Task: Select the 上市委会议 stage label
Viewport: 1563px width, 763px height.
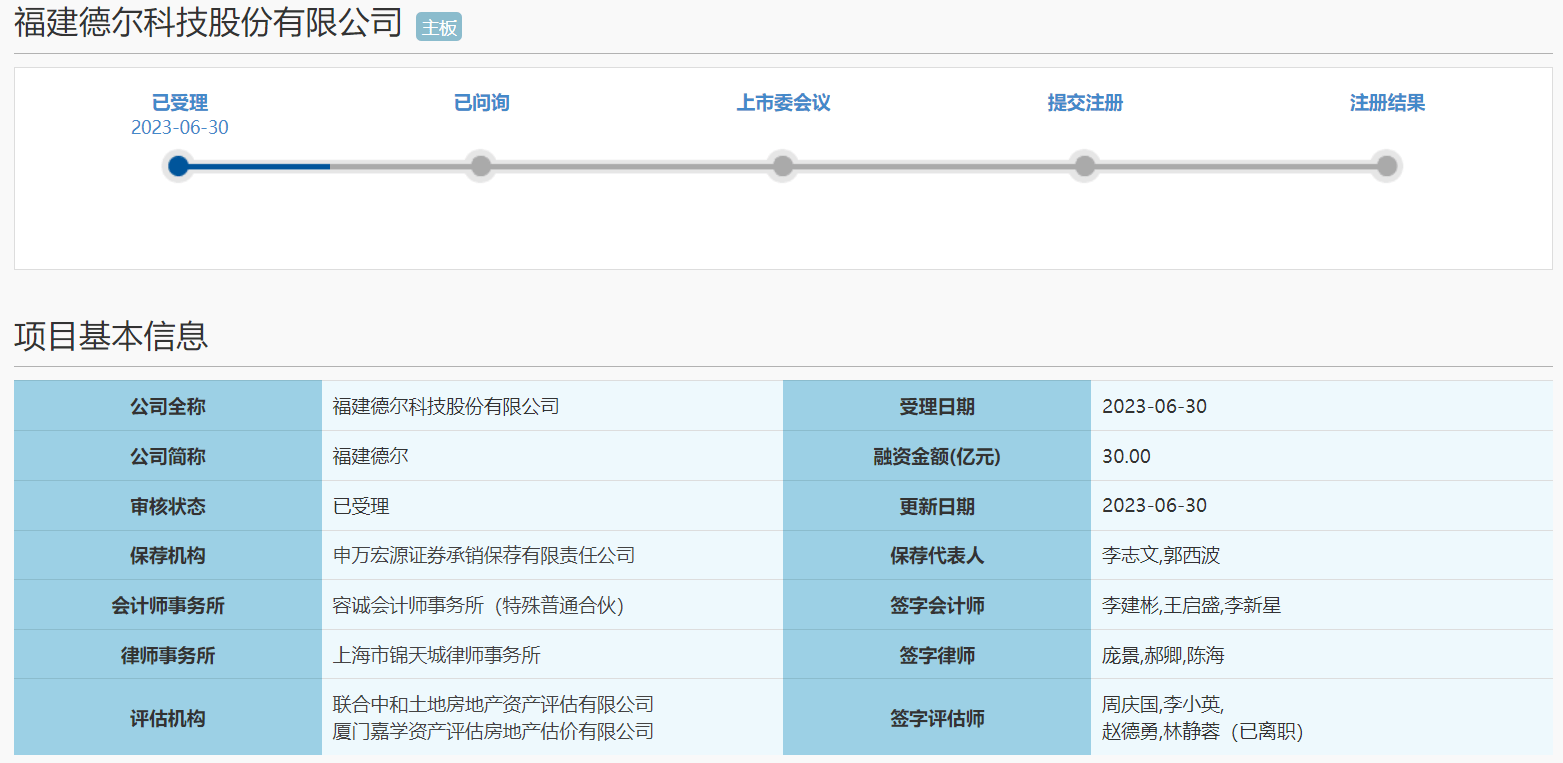Action: (x=784, y=103)
